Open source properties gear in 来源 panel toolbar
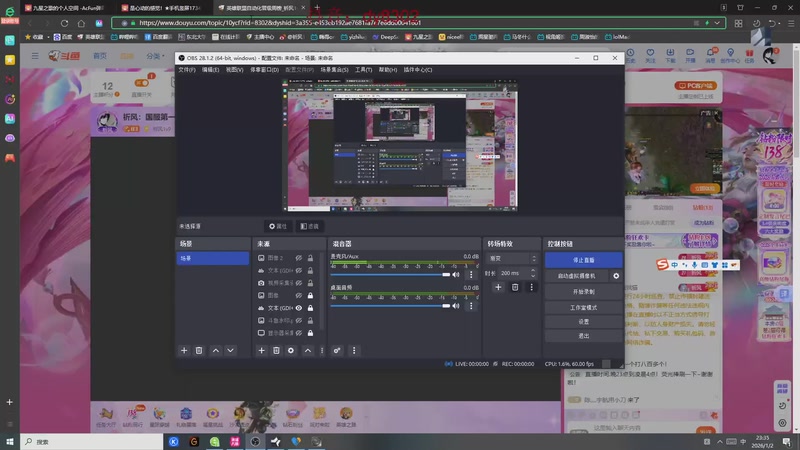This screenshot has width=800, height=450. point(291,351)
